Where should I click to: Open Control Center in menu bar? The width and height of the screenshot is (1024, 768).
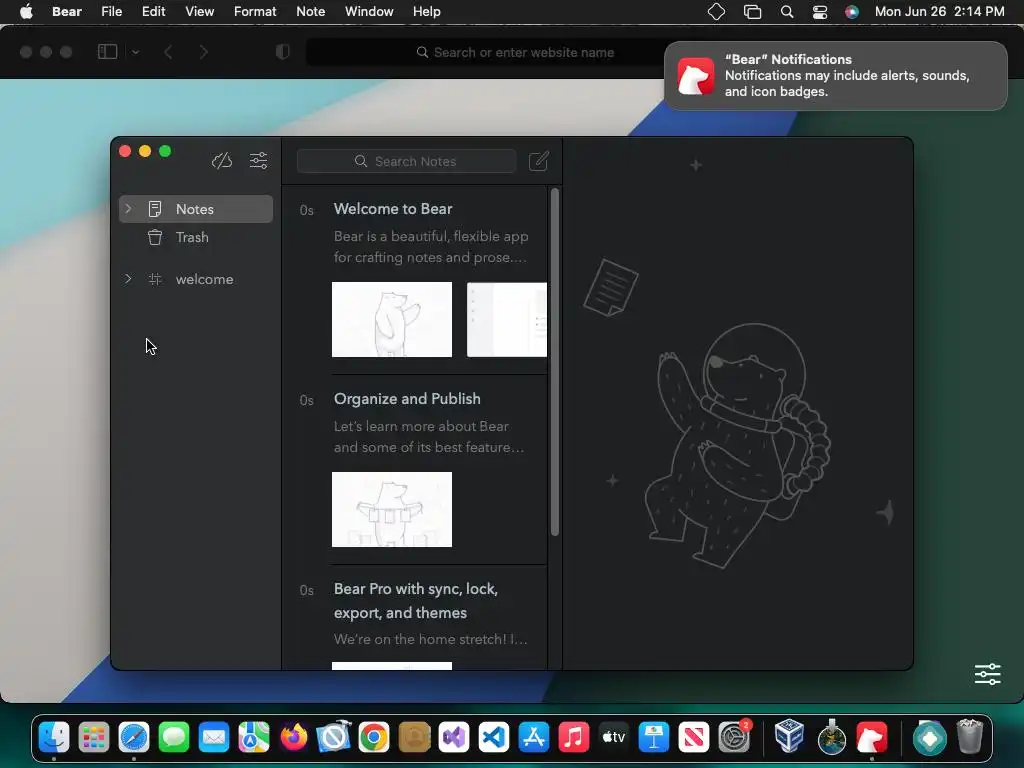coord(820,12)
